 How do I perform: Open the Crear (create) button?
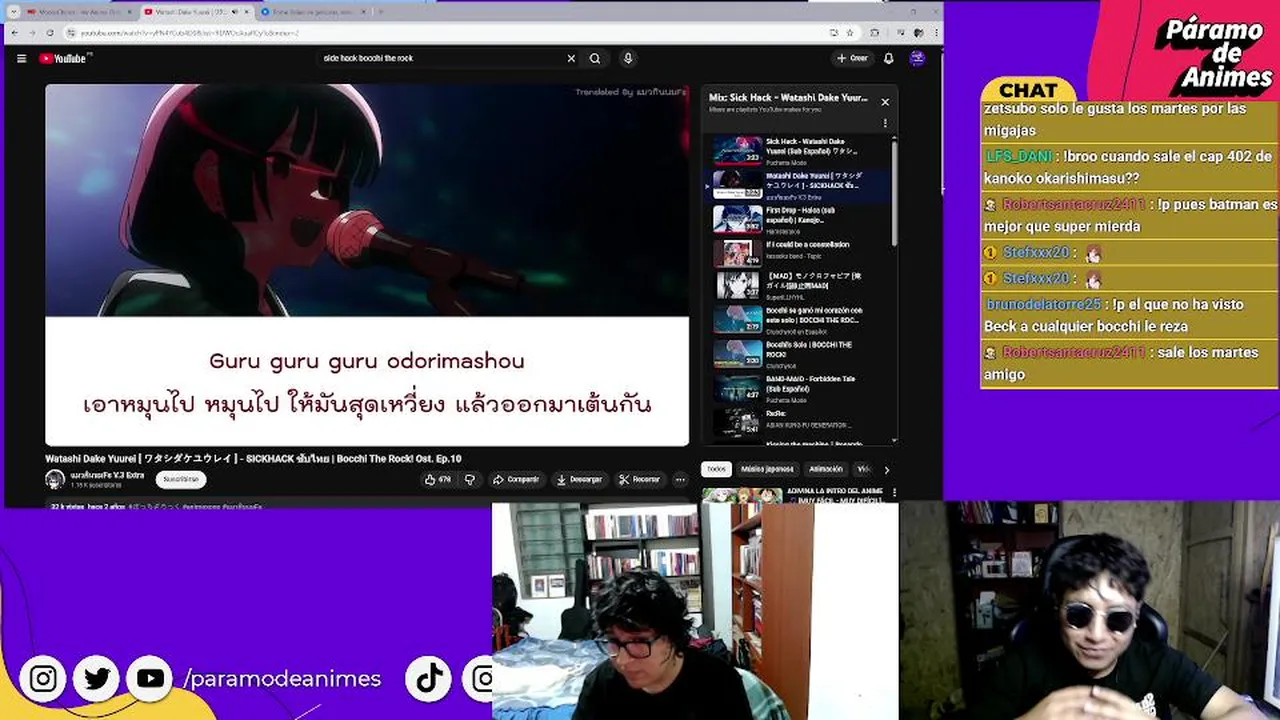tap(852, 58)
